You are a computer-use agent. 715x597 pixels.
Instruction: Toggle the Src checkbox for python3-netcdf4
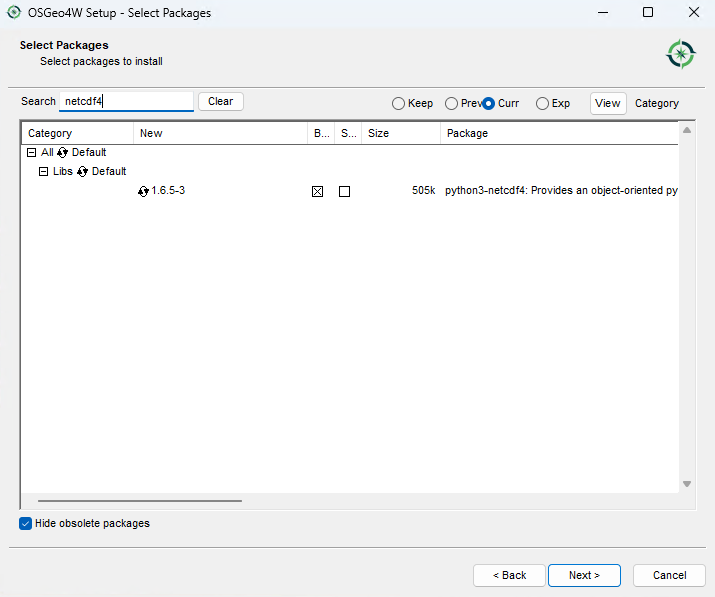(x=344, y=191)
